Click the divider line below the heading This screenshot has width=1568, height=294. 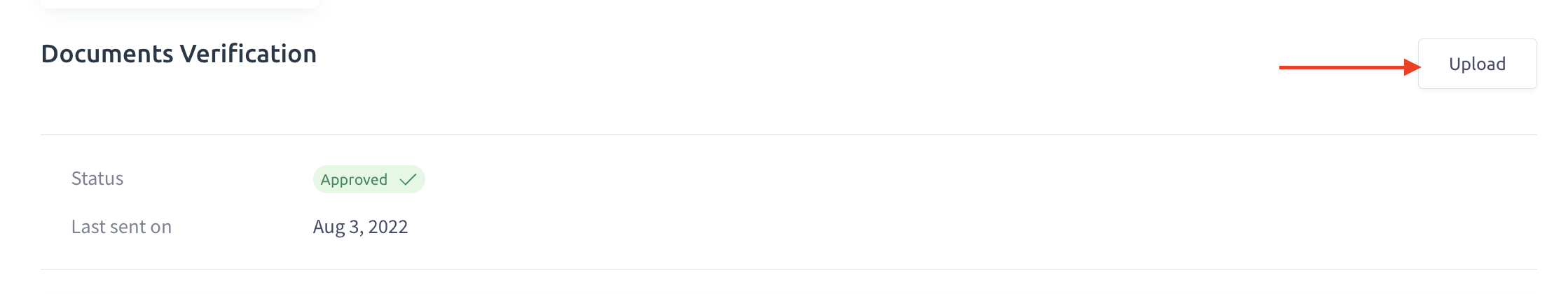point(789,134)
